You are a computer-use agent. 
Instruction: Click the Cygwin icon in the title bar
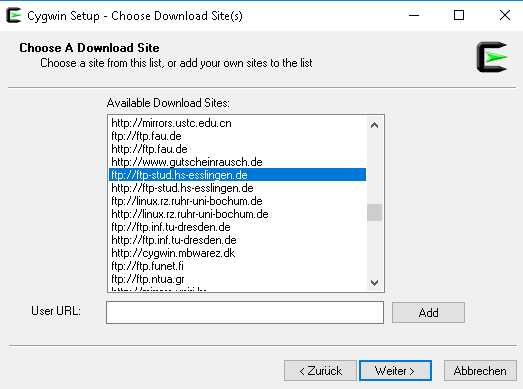pyautogui.click(x=14, y=15)
